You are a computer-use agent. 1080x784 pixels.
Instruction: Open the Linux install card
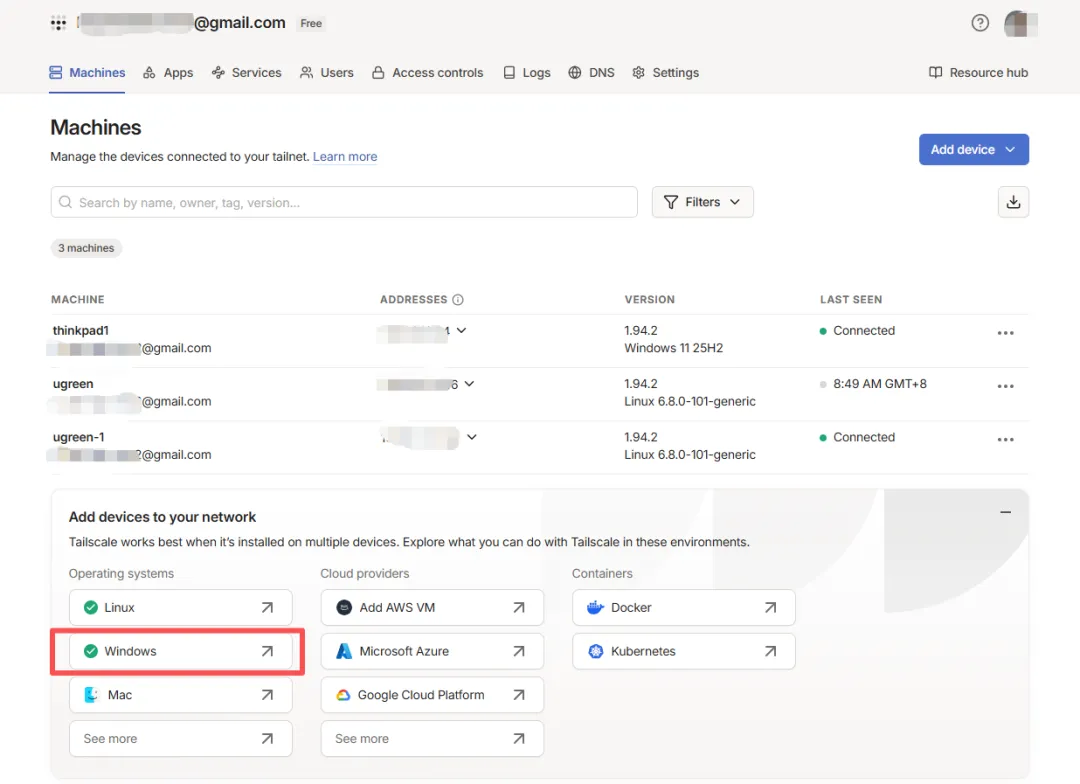[180, 608]
